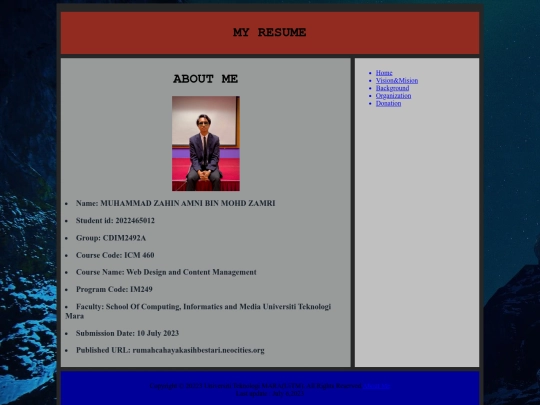Screen dimensions: 540x405
Task: Click the Published URL rumahcahayakasihbestari.neocities.org text
Action: [170, 350]
